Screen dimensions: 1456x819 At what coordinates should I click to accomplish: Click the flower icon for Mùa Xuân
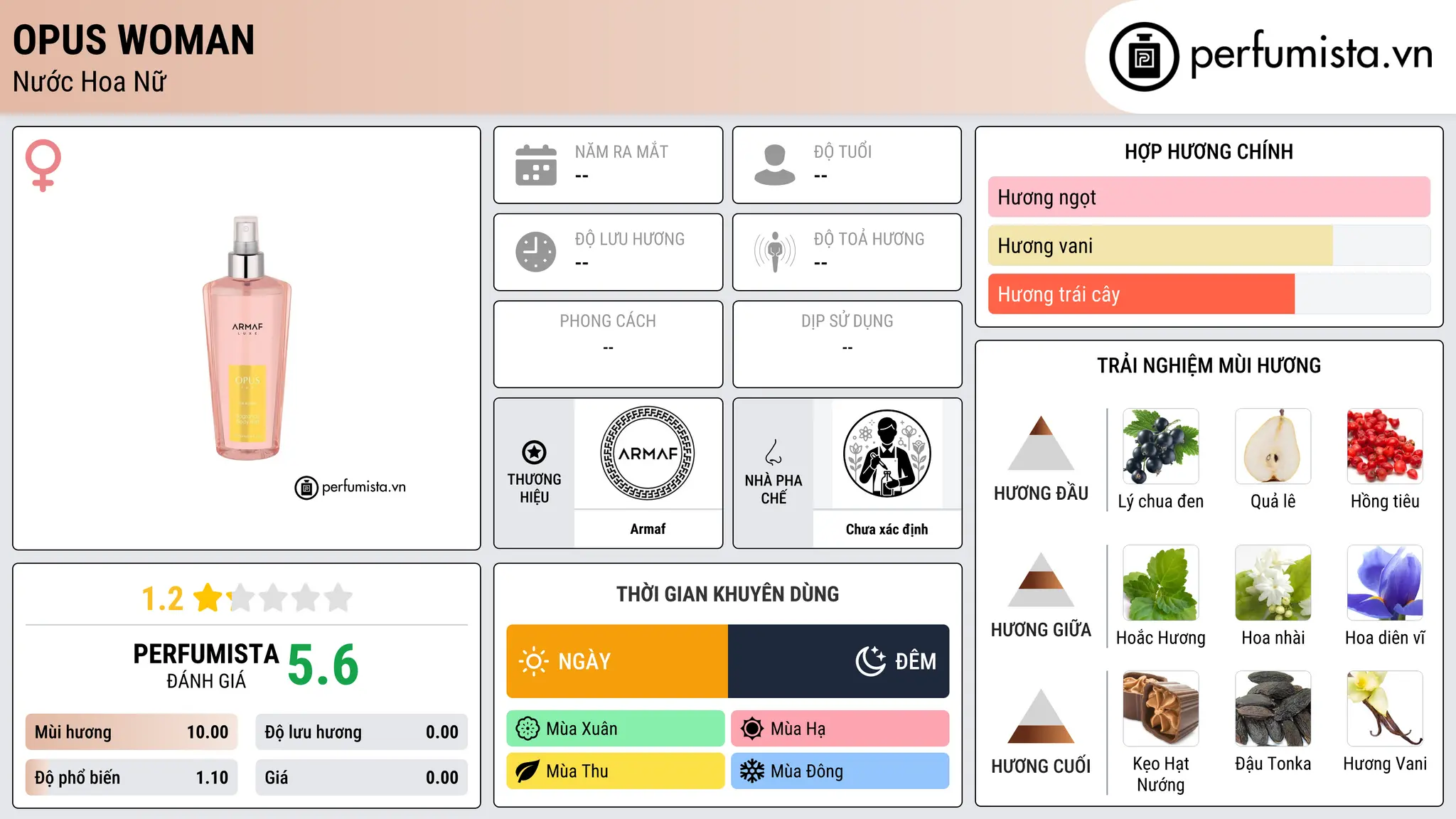click(528, 729)
